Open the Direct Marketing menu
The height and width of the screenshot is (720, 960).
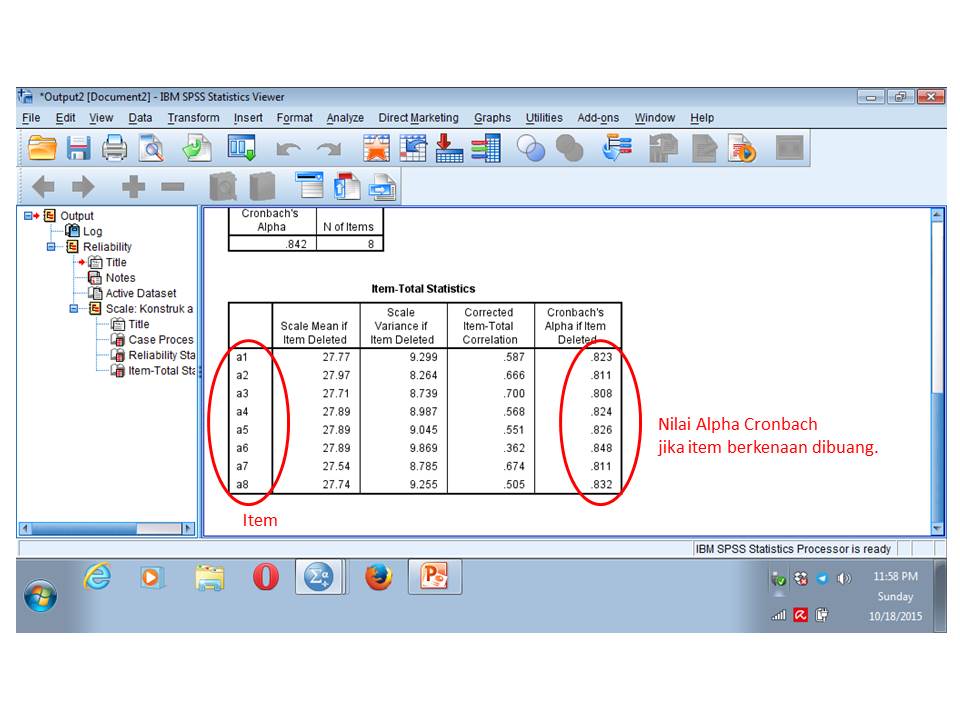tap(418, 118)
